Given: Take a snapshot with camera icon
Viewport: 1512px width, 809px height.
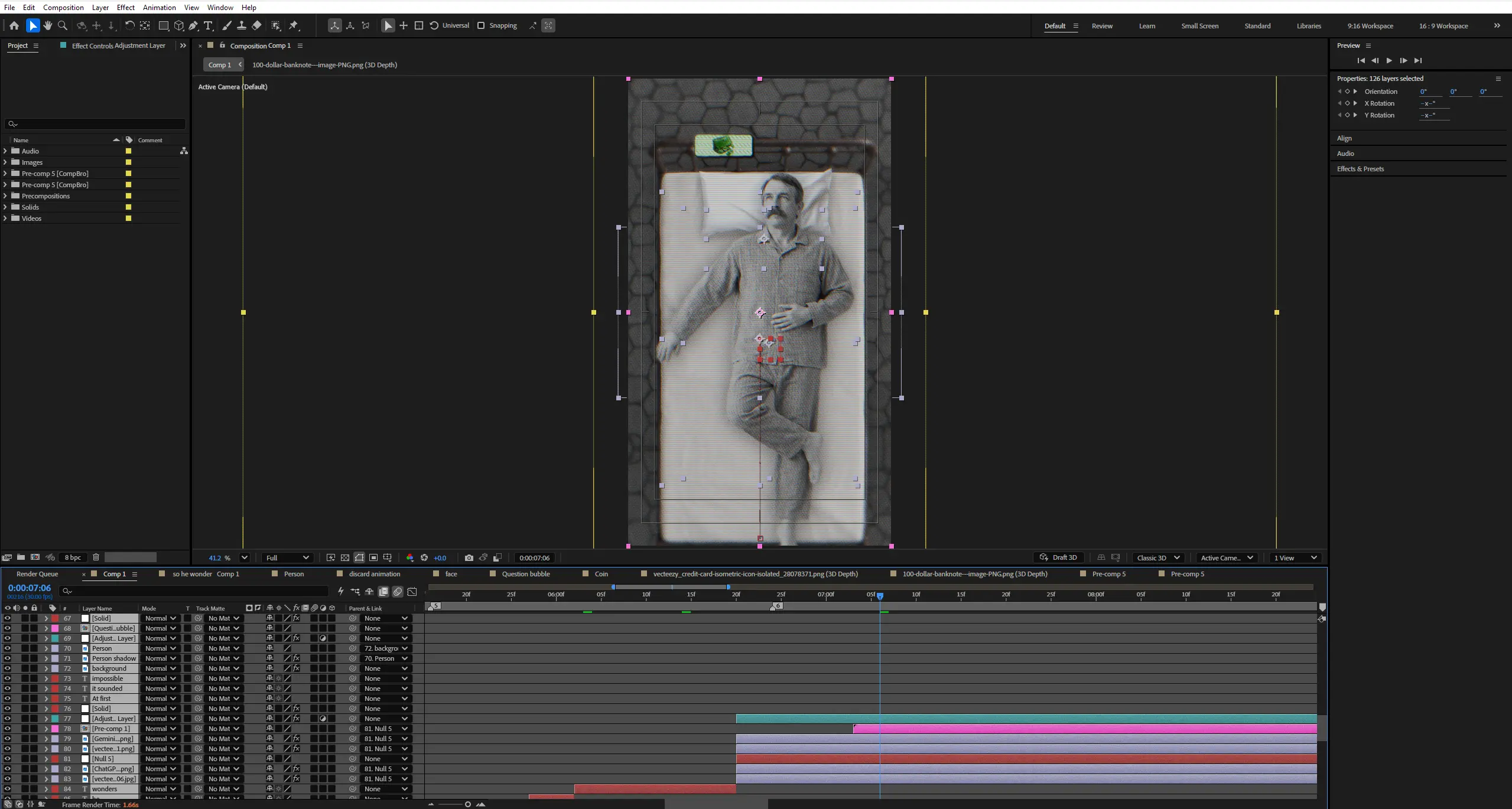Looking at the screenshot, I should [x=469, y=557].
